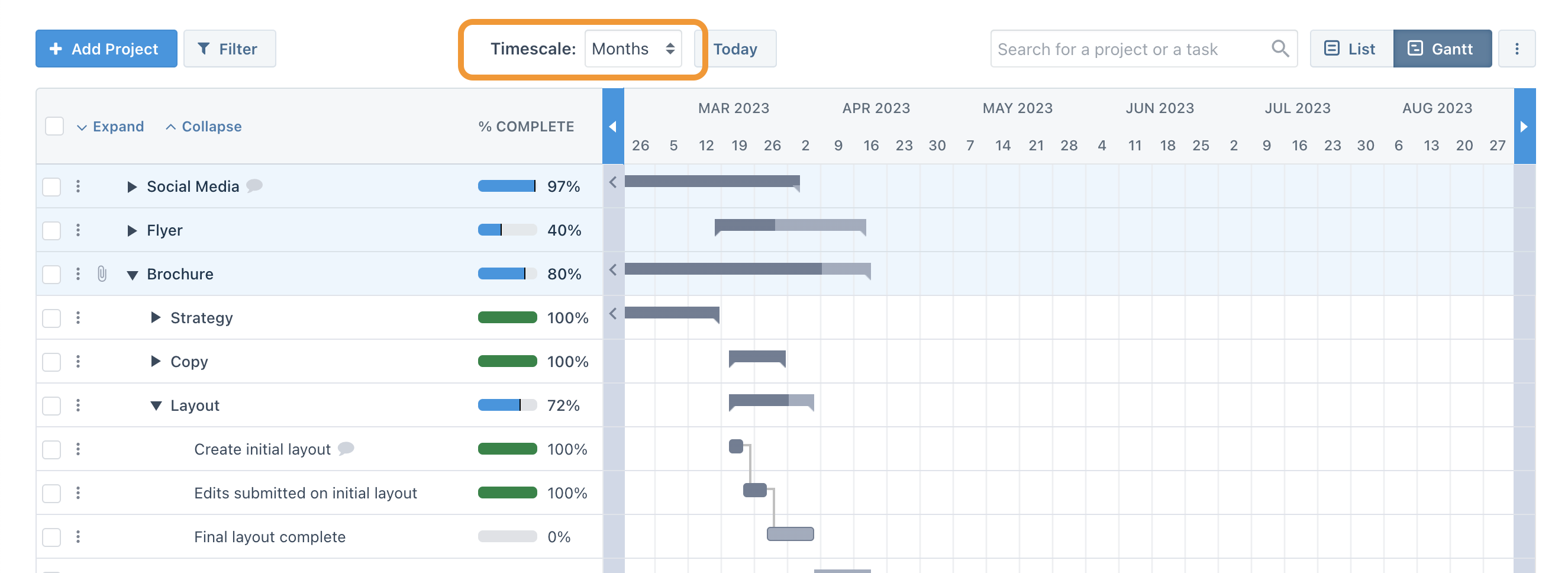Click the Add Project button
The height and width of the screenshot is (573, 1568).
click(x=105, y=49)
